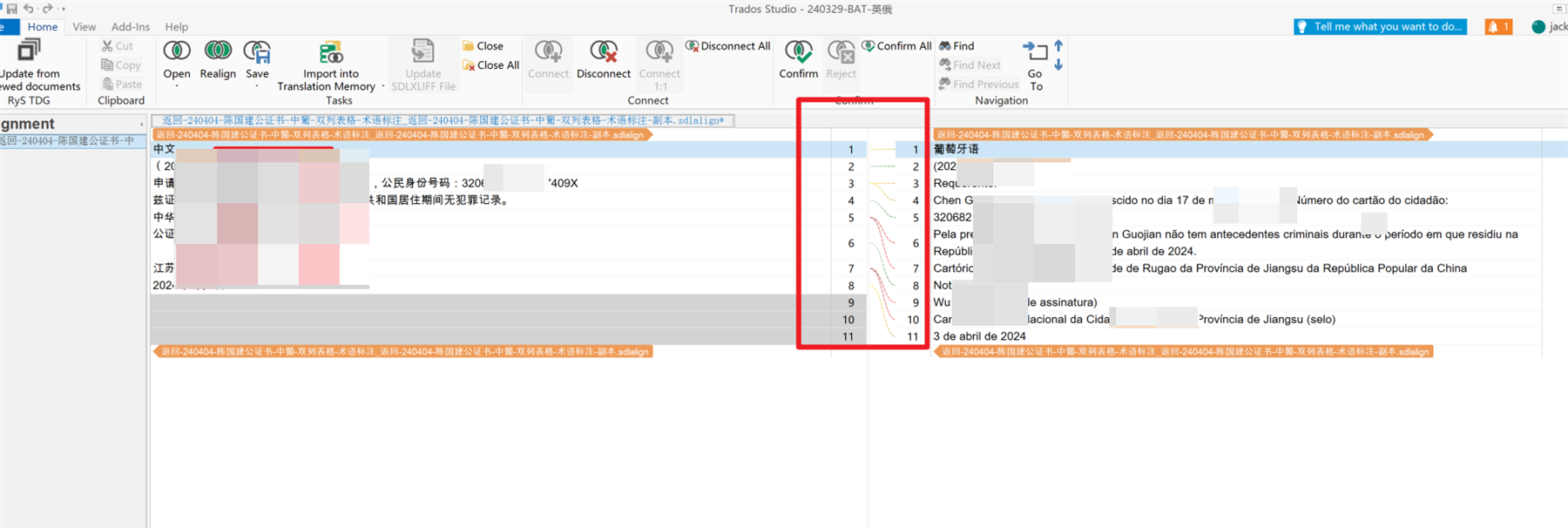Click source segment containing '公民身份号码'

tap(366, 183)
